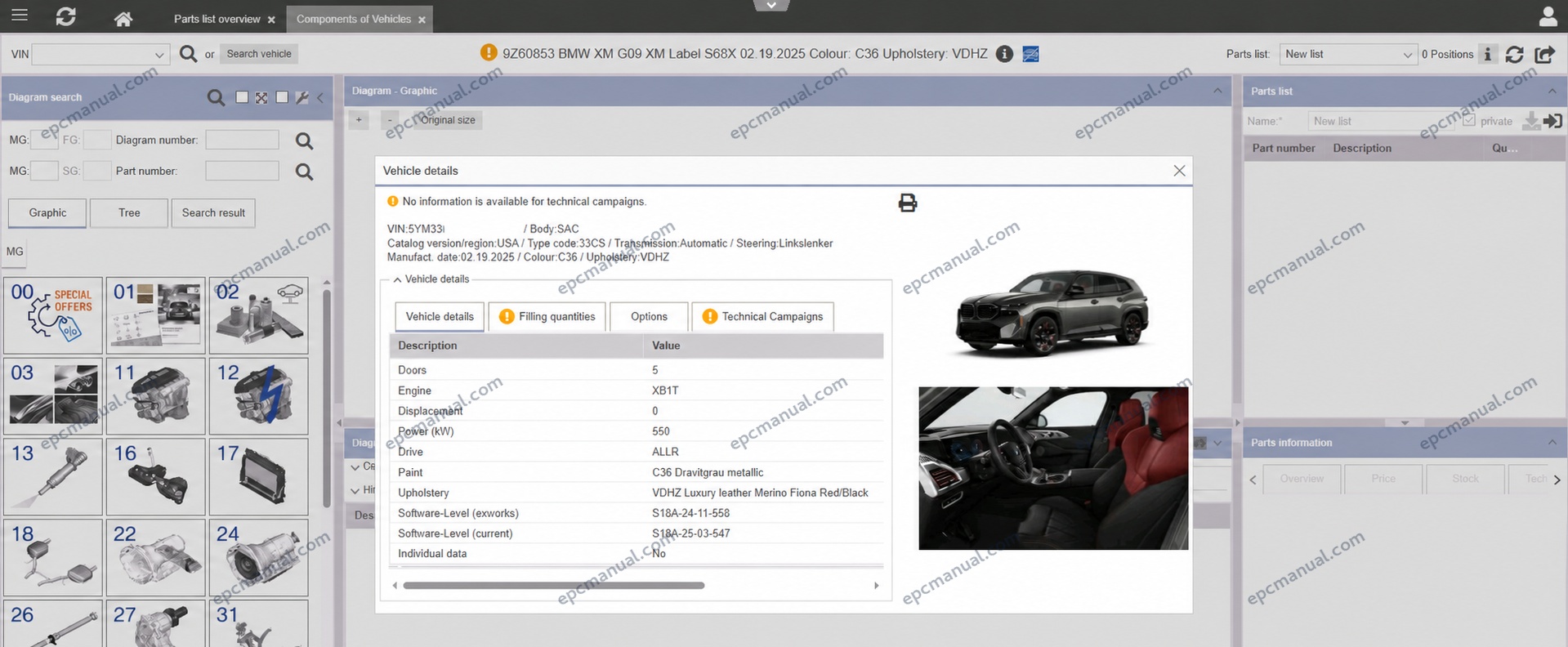The height and width of the screenshot is (647, 1568).
Task: Click the dialog horizontal scrollbar thumb
Action: tap(553, 586)
